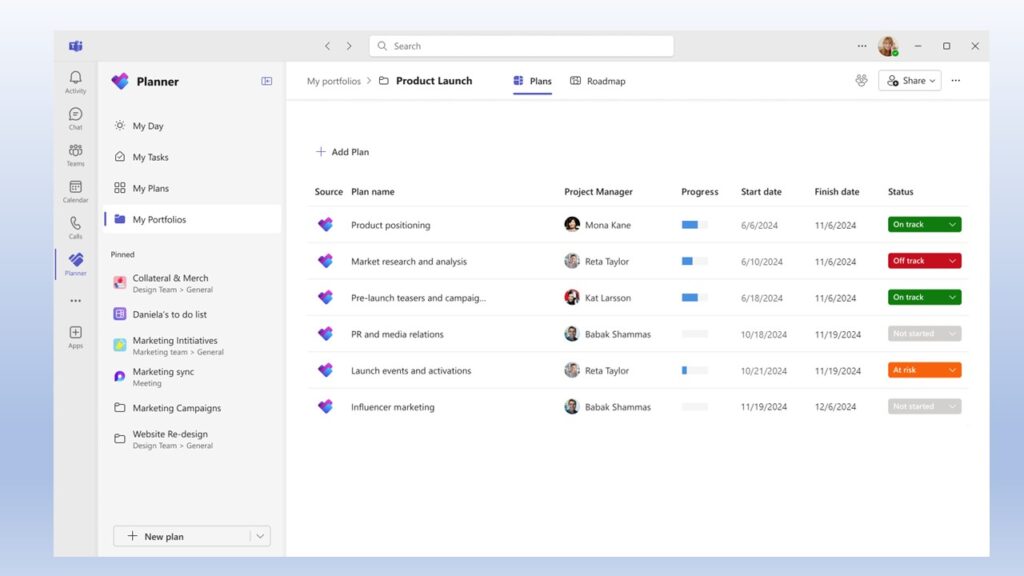Open the Apps icon in the left rail

pyautogui.click(x=75, y=334)
